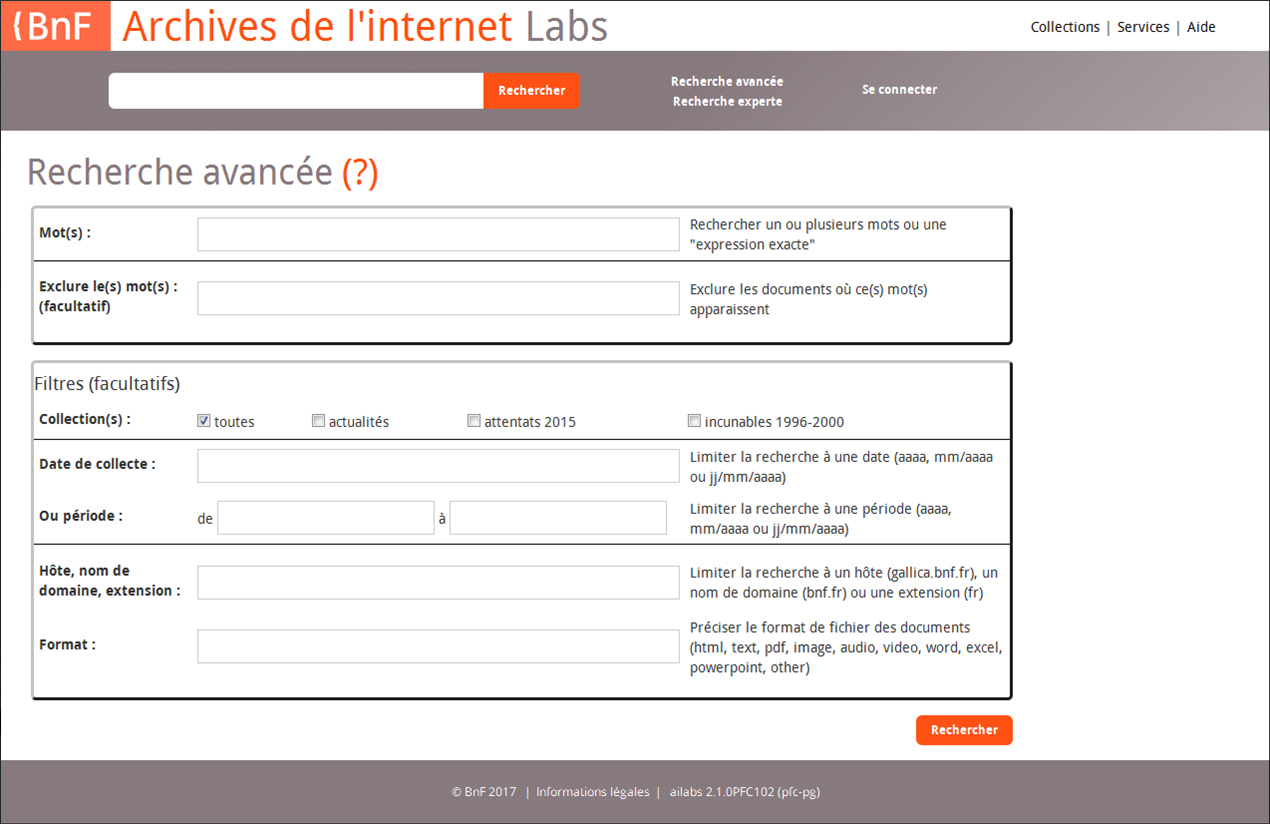1270x824 pixels.
Task: Click into the Mot(s) text field
Action: (x=438, y=234)
